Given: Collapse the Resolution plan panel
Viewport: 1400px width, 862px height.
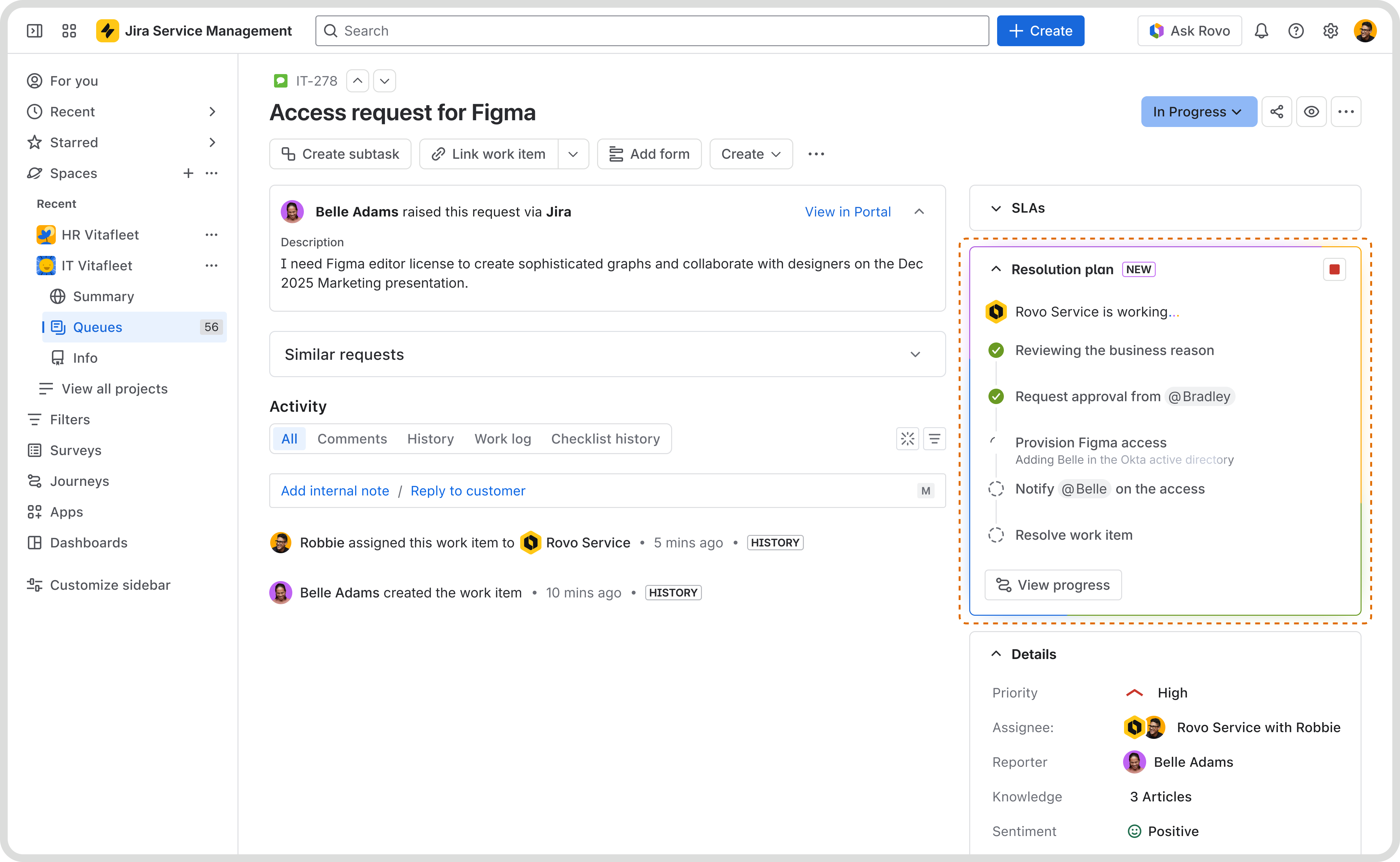Looking at the screenshot, I should 996,269.
